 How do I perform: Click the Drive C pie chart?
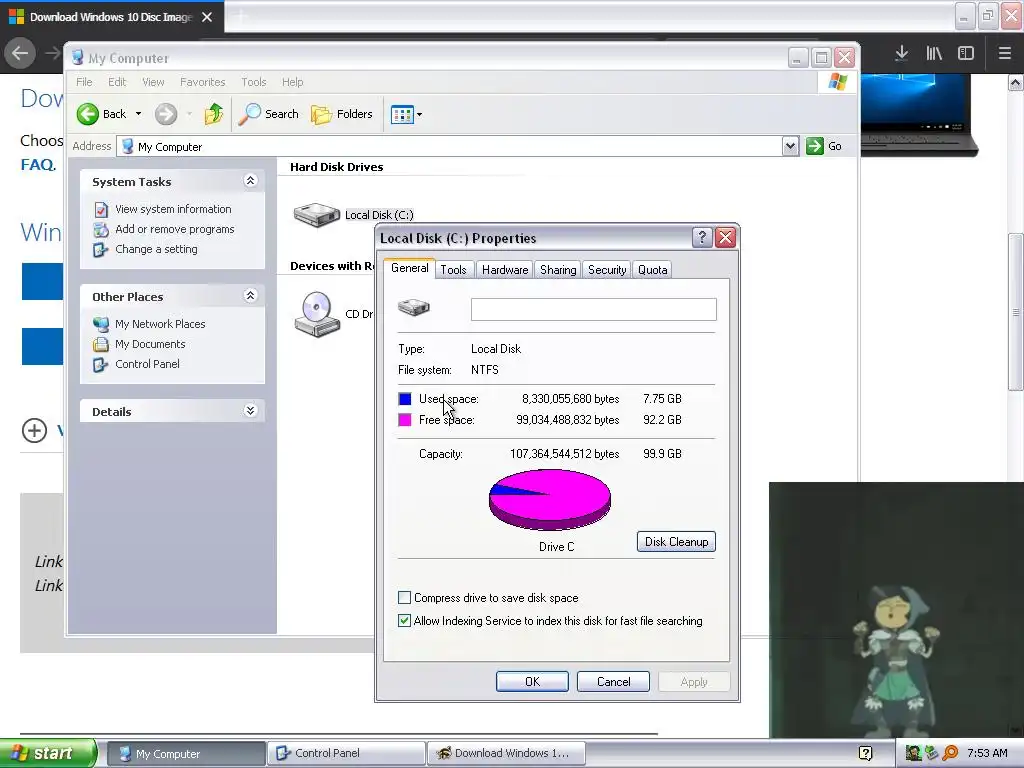[550, 500]
